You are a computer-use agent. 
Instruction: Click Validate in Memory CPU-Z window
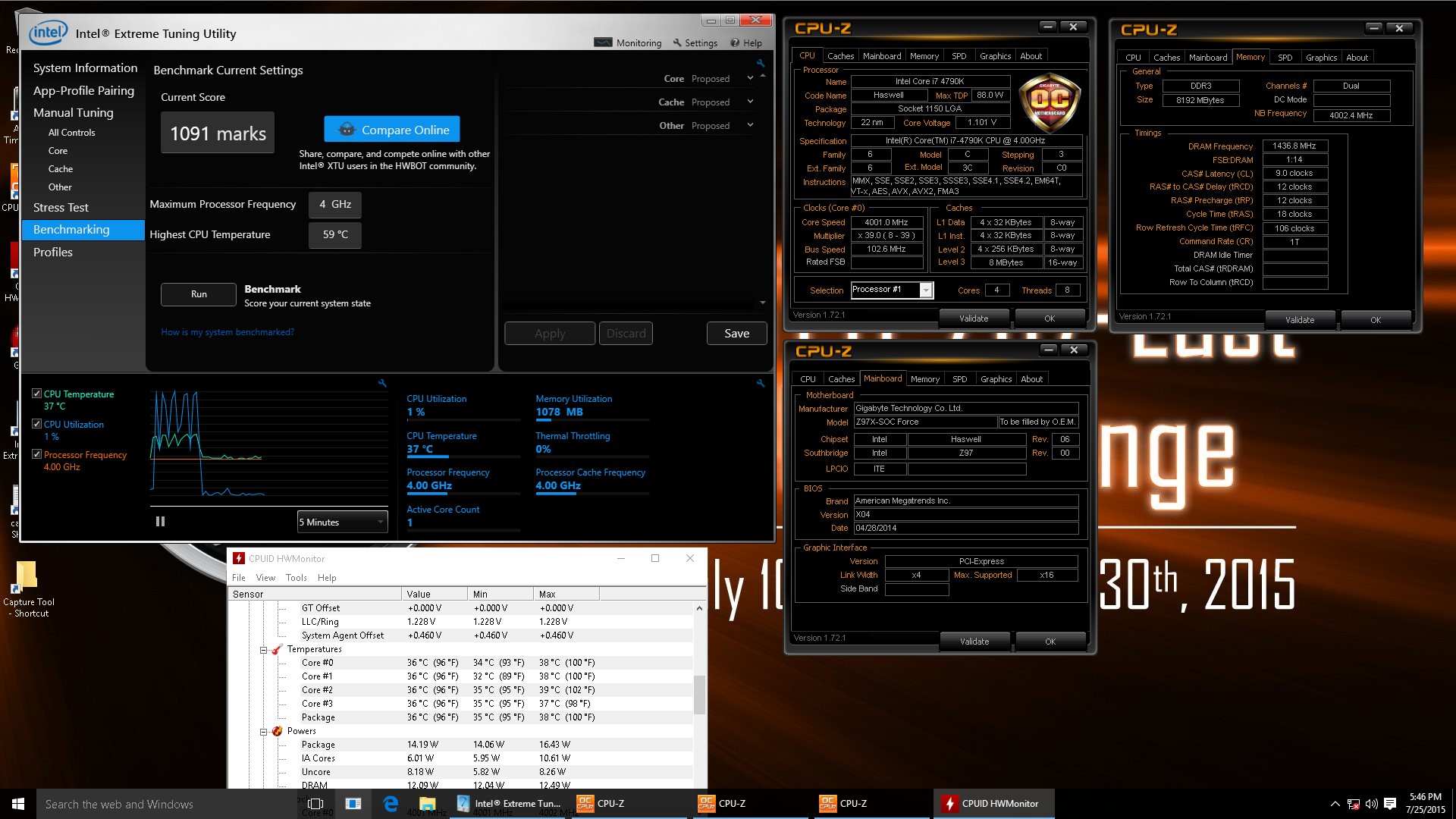(x=1300, y=320)
